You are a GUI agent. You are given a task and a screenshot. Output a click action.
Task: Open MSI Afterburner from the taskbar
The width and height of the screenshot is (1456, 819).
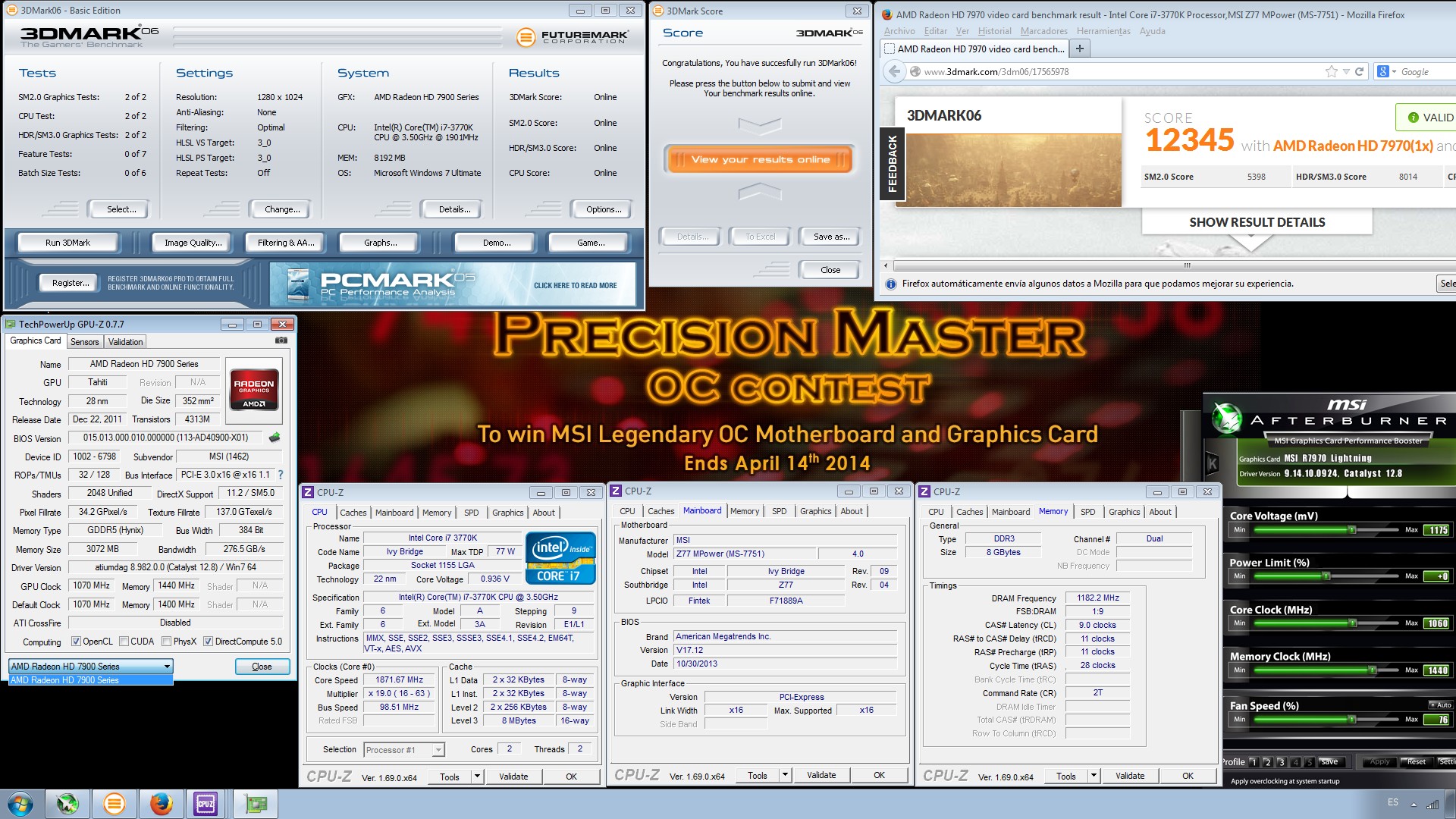68,804
